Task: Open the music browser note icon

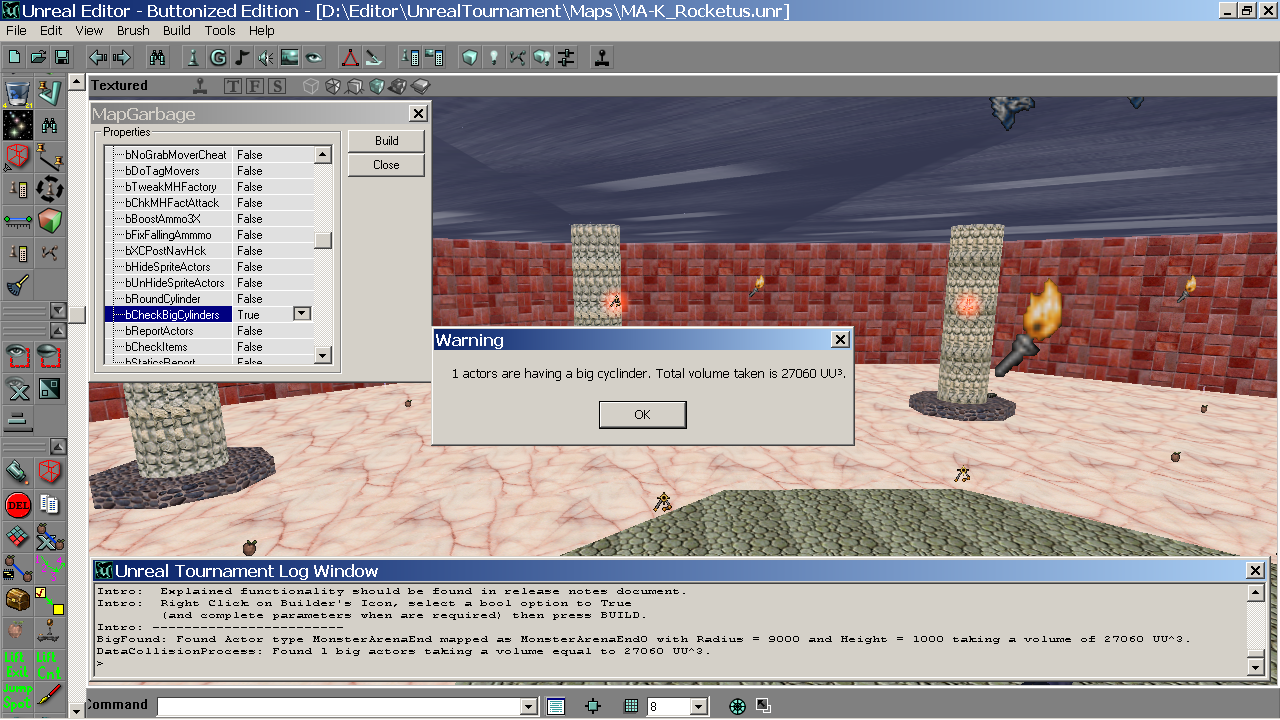Action: coord(242,57)
